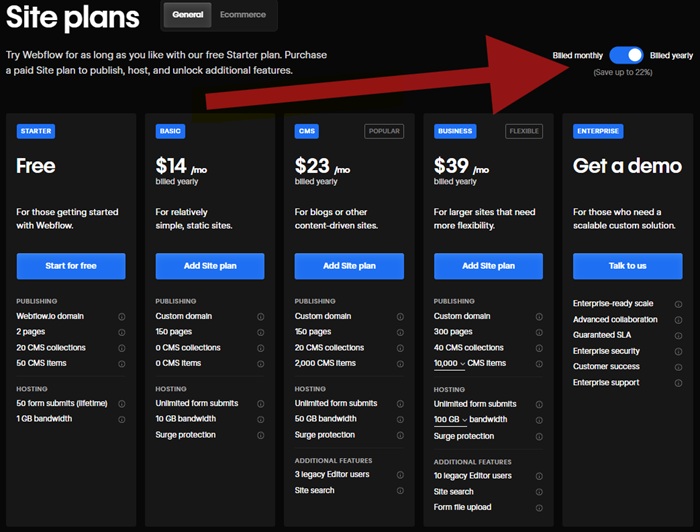The width and height of the screenshot is (700, 532).
Task: Show info for 50 GB bandwidth
Action: [400, 420]
